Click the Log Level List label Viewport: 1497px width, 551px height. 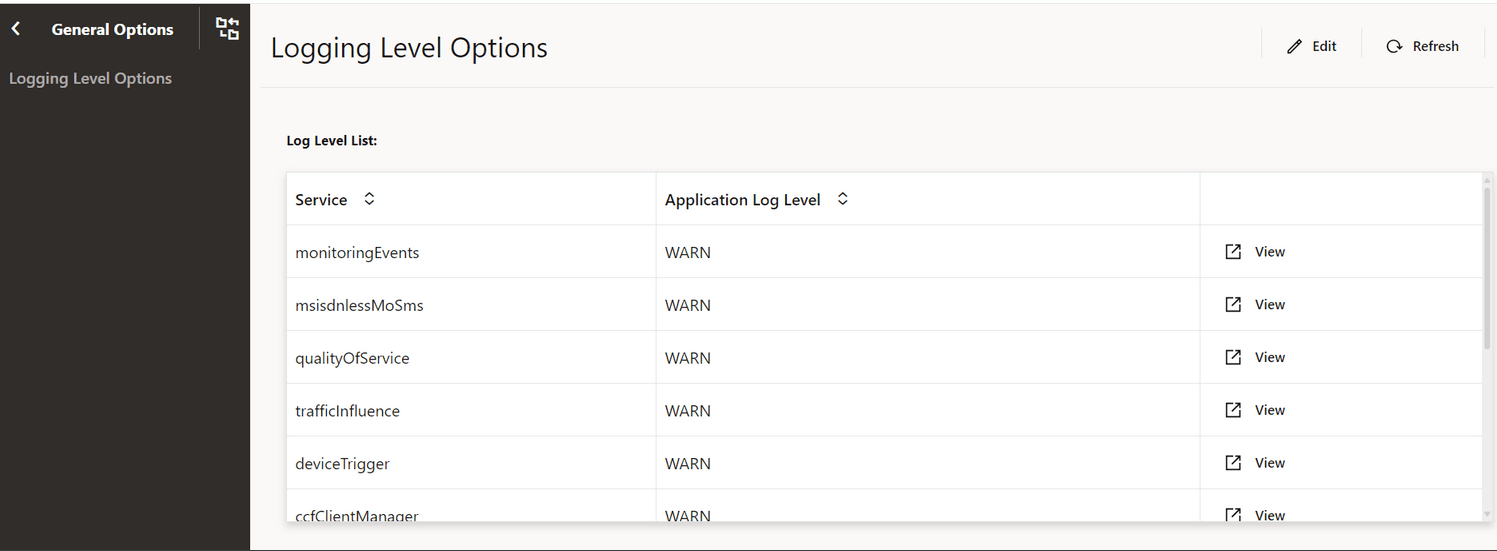tap(332, 141)
